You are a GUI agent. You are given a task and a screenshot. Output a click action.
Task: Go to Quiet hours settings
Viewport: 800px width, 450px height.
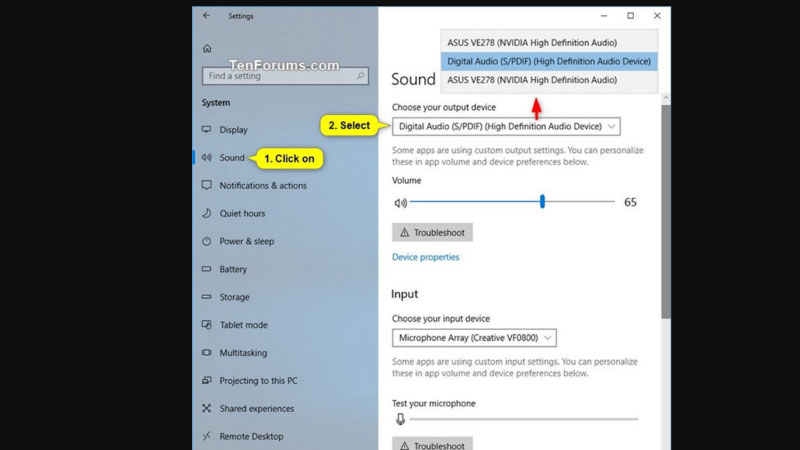coord(242,213)
